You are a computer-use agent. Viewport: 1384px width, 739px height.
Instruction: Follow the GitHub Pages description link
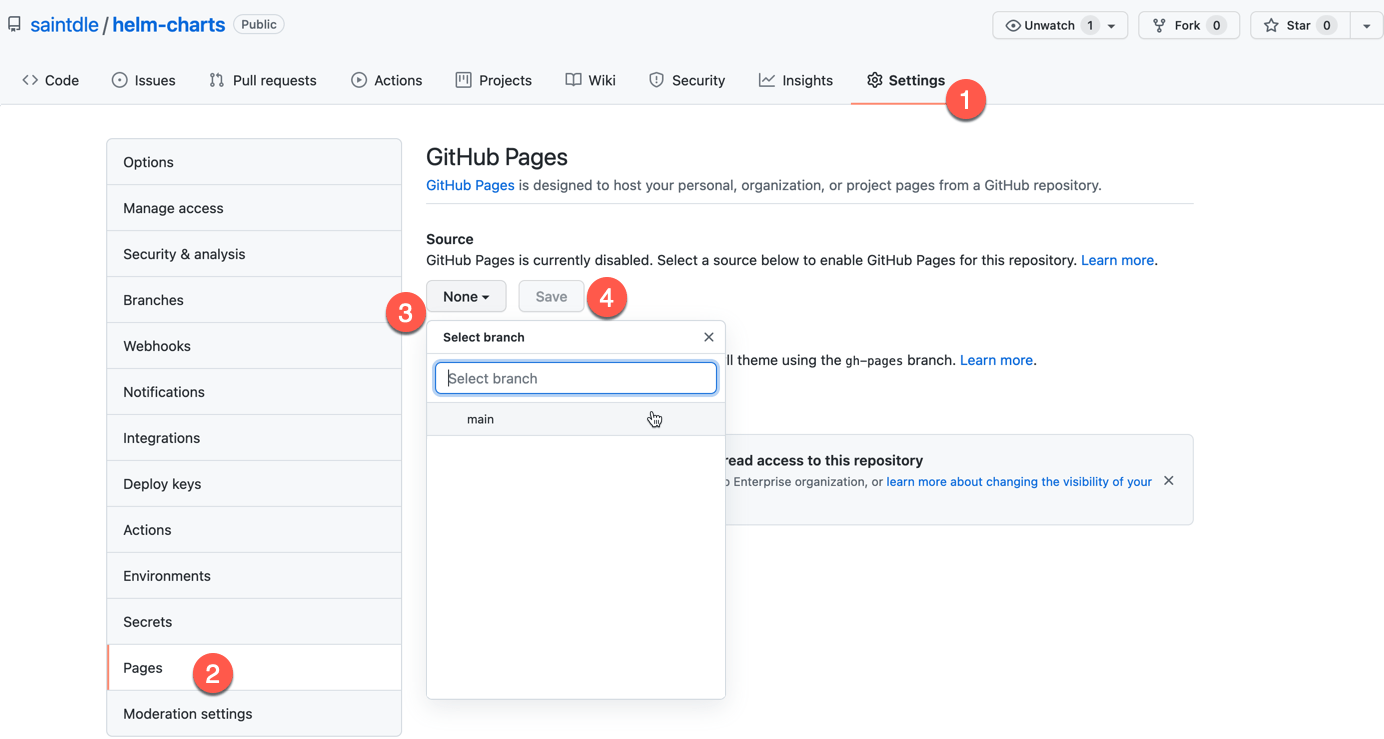[470, 185]
